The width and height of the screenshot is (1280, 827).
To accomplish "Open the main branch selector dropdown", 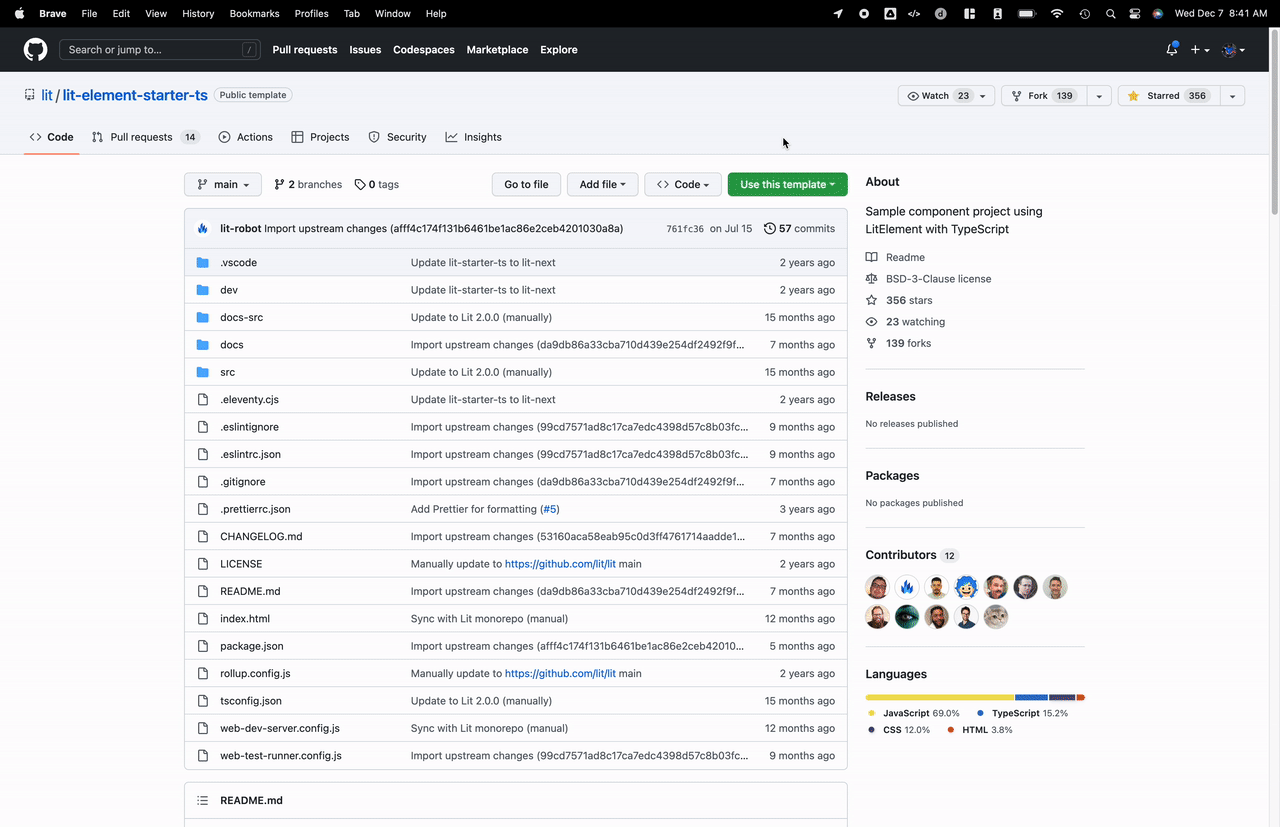I will tap(222, 184).
